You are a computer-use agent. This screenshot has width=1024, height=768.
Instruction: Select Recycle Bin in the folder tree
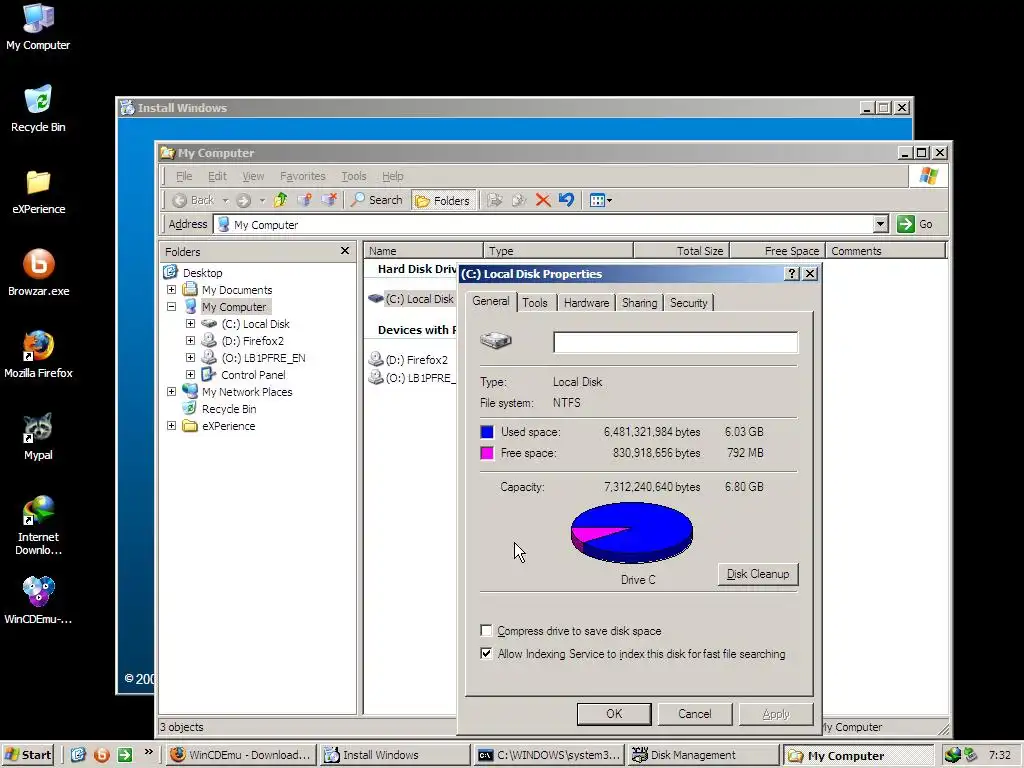229,409
